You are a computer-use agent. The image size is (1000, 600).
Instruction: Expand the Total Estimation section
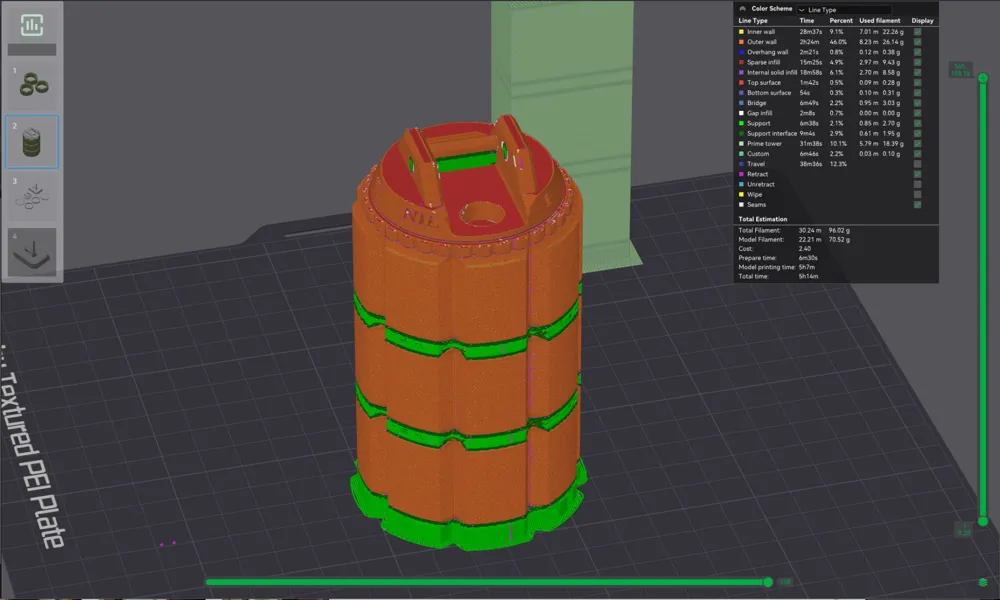pyautogui.click(x=762, y=218)
